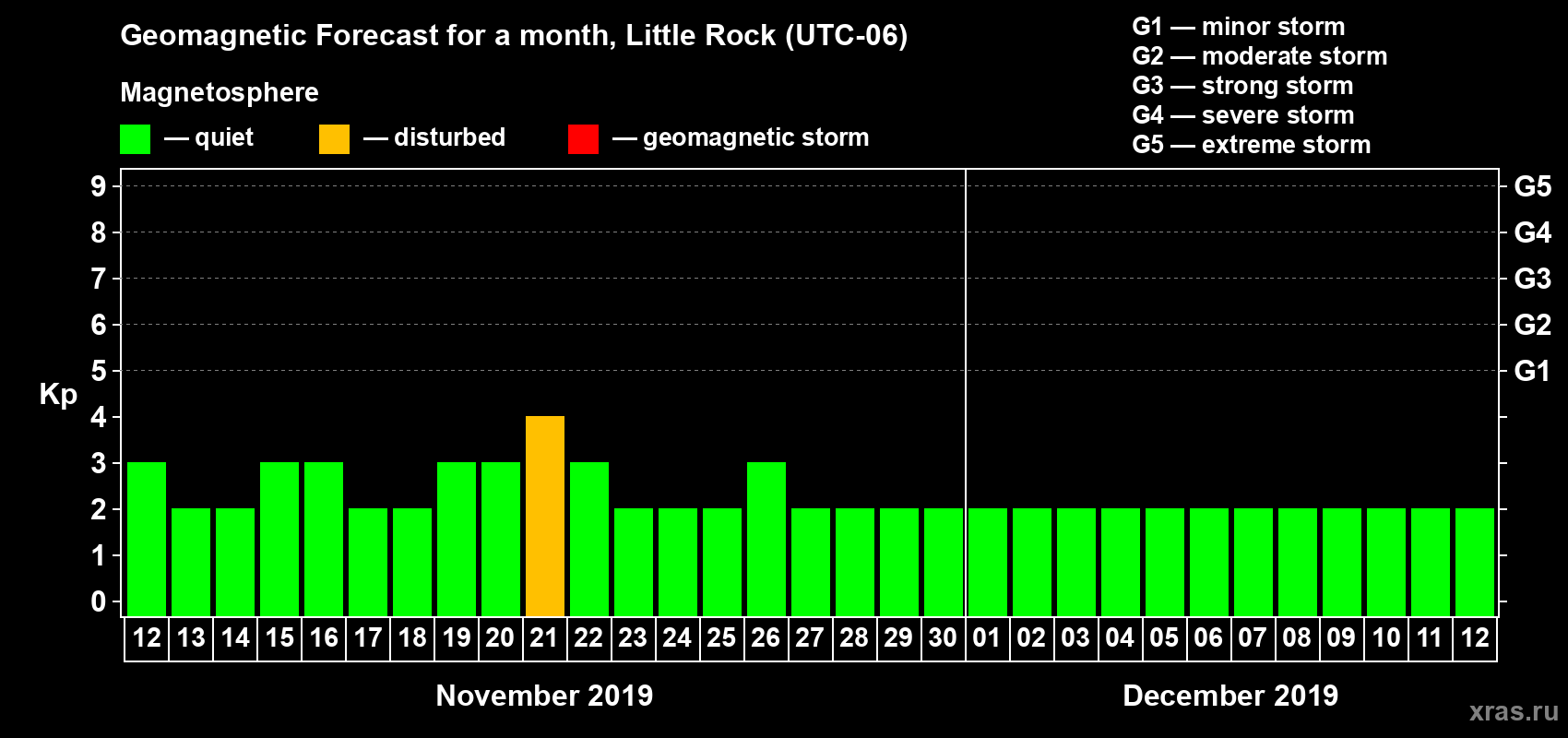The width and height of the screenshot is (1568, 738).
Task: Open the xras.ru watermark link
Action: [x=1514, y=711]
